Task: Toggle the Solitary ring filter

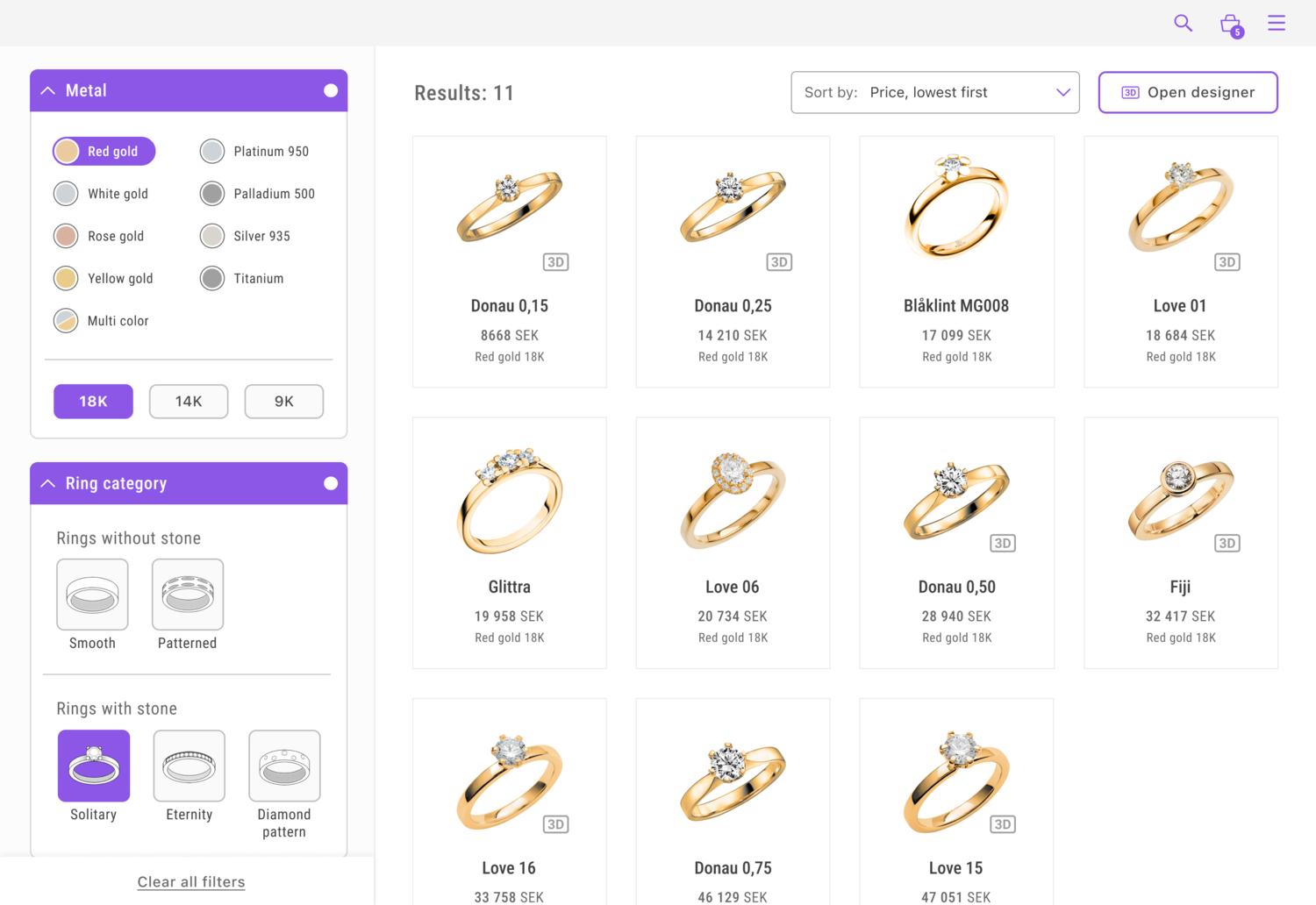Action: point(94,766)
